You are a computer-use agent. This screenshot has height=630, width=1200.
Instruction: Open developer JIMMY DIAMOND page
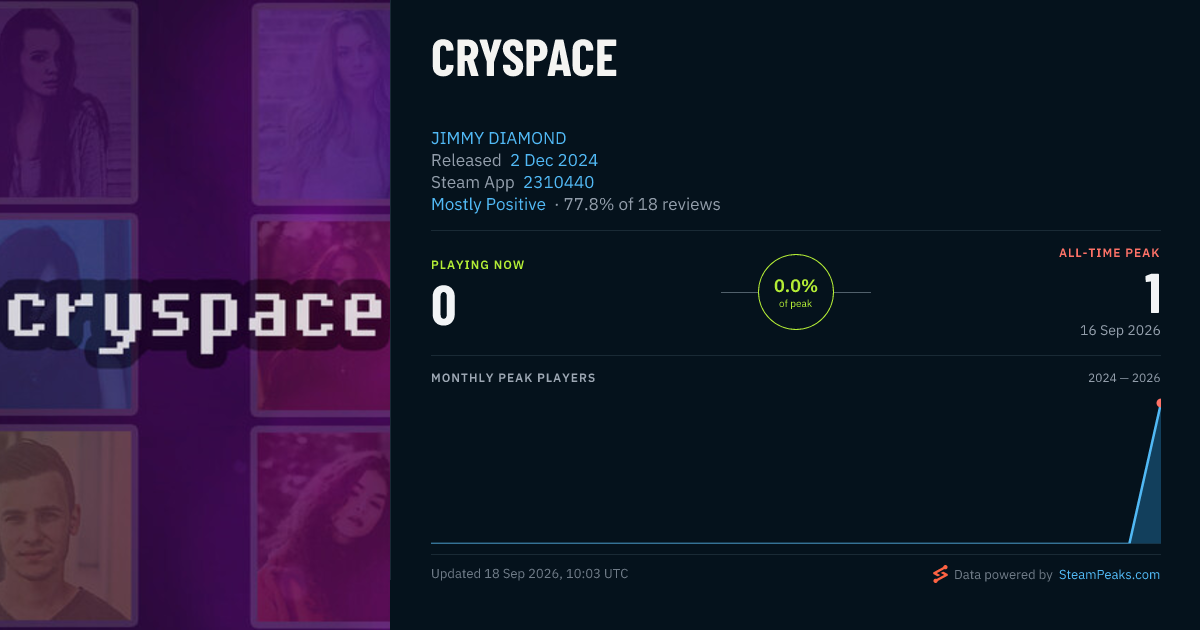click(x=498, y=138)
